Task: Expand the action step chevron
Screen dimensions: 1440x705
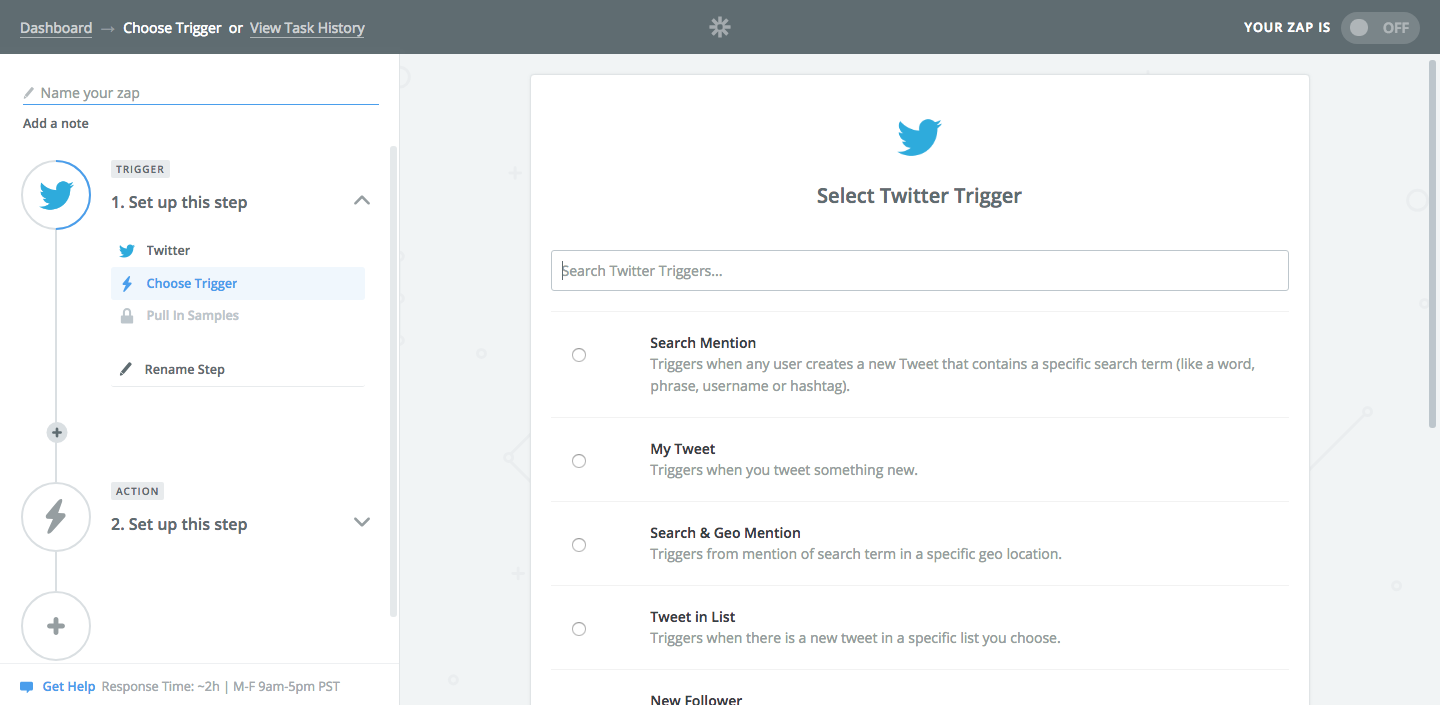Action: click(x=362, y=522)
